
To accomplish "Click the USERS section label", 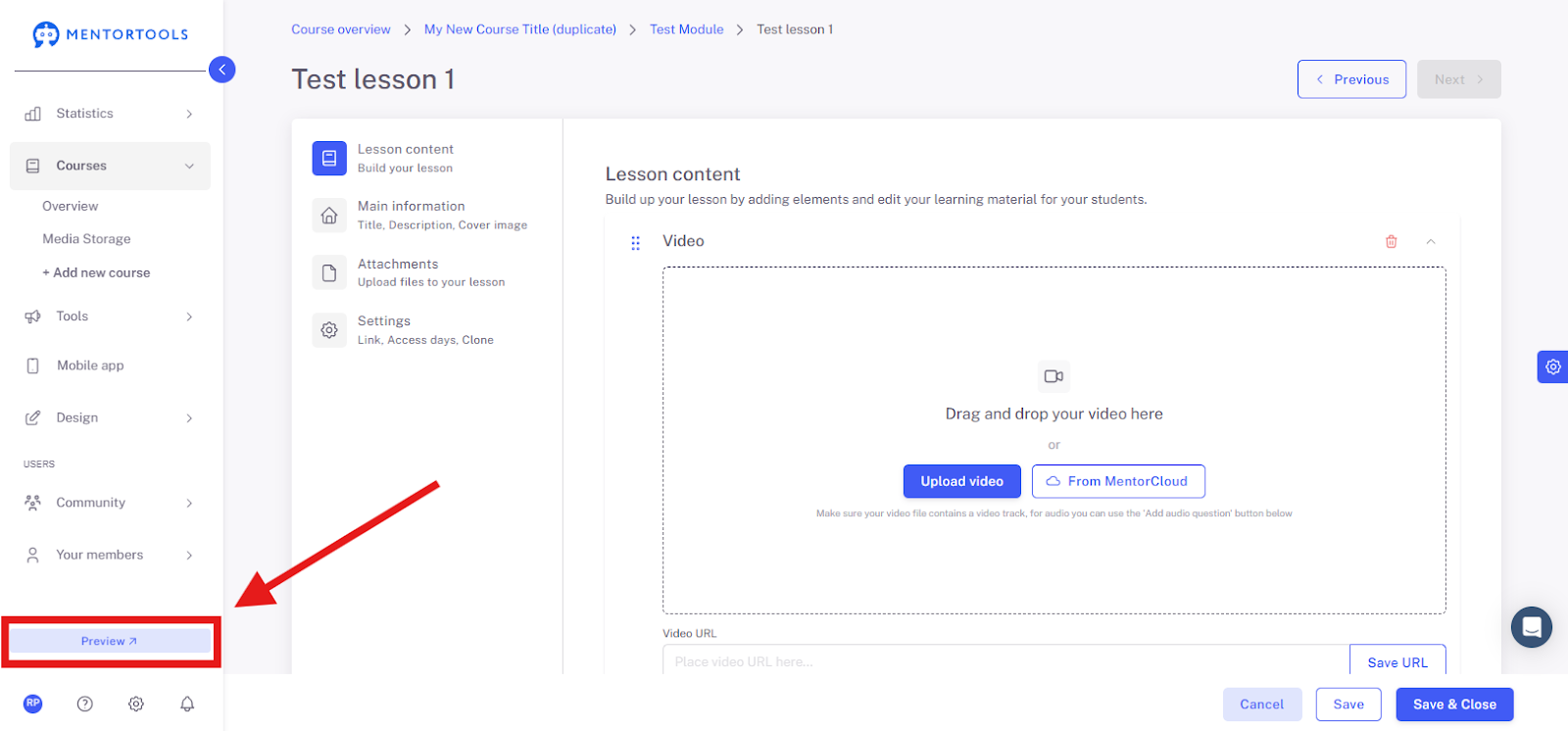I will (x=39, y=464).
